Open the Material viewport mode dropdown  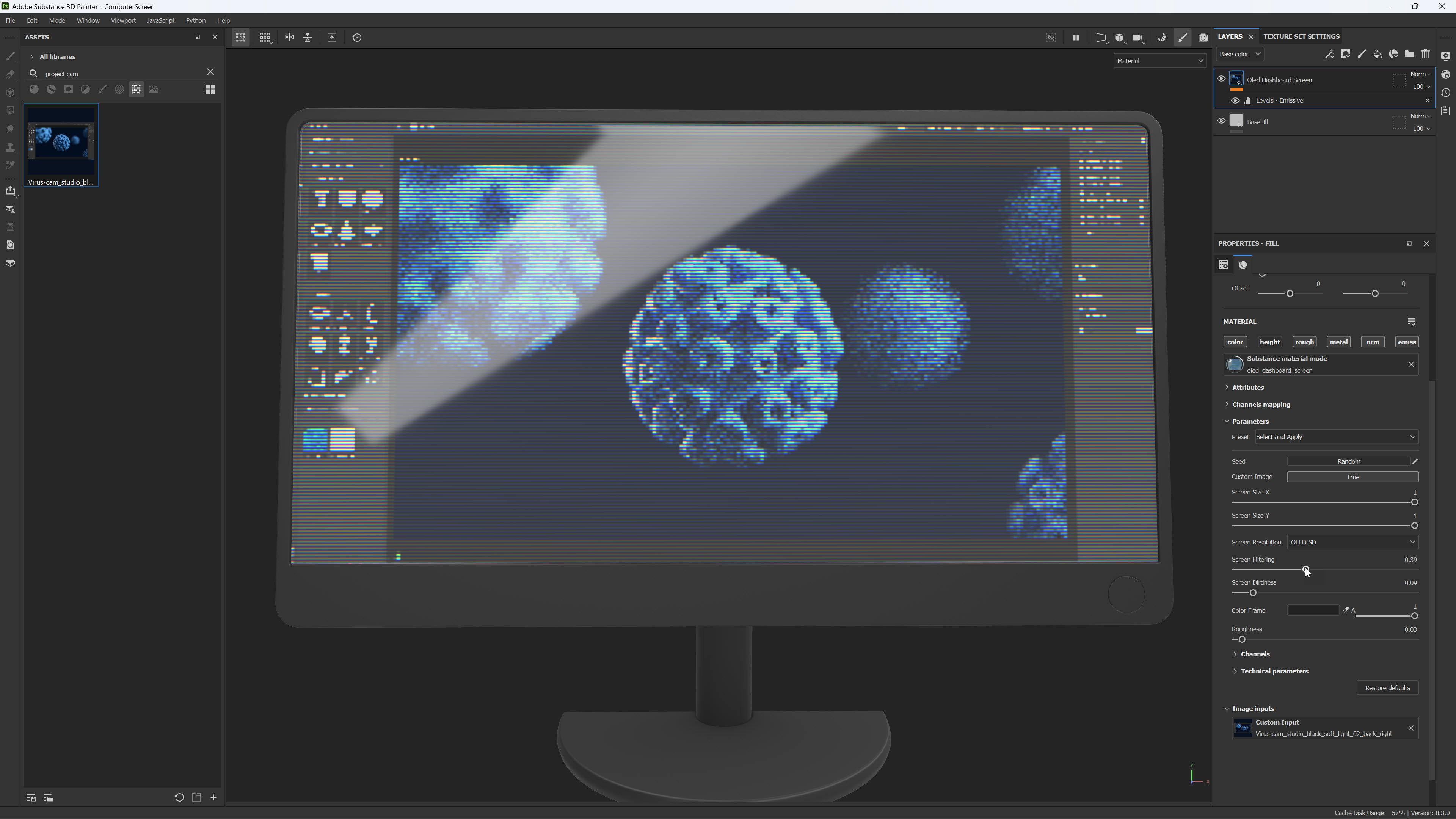[x=1160, y=61]
